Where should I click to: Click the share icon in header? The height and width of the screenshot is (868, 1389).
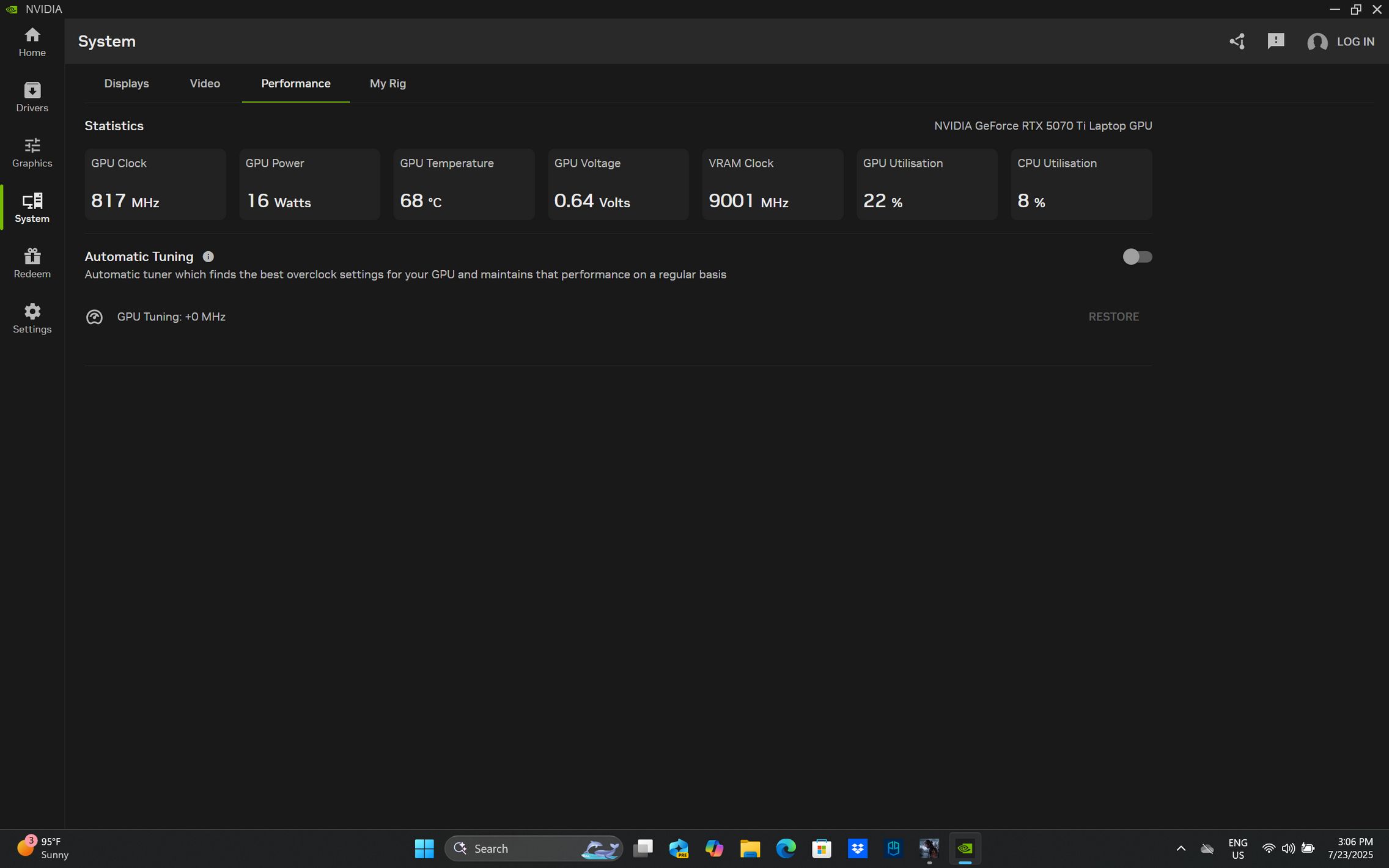pos(1237,42)
